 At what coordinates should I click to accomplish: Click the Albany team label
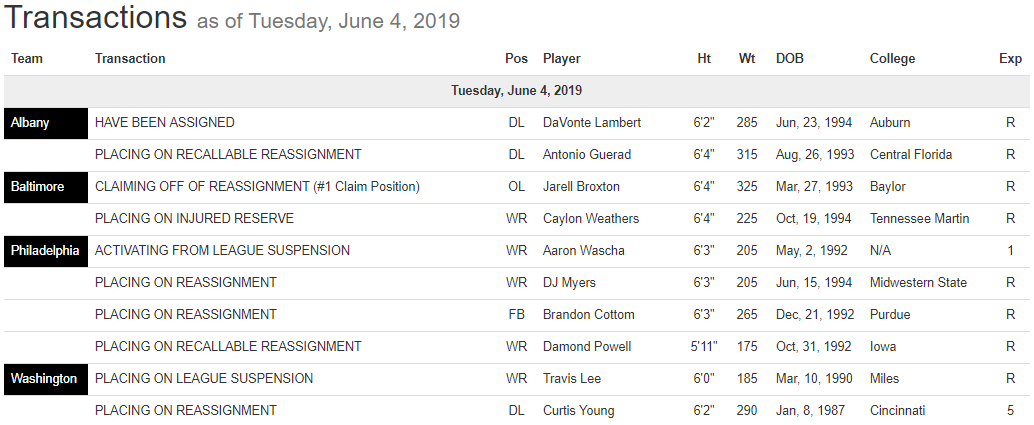pyautogui.click(x=30, y=123)
